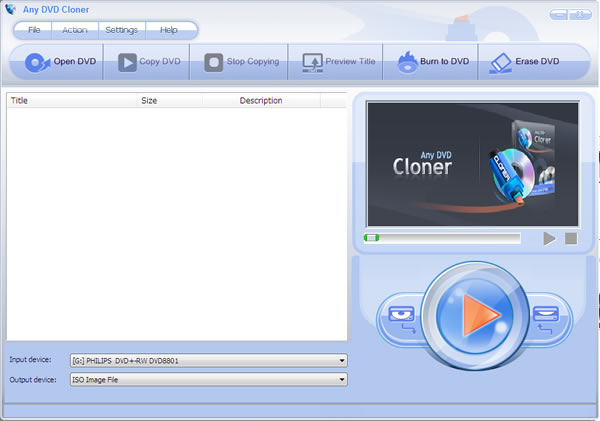Click the Stop Copying square icon
The height and width of the screenshot is (421, 600).
(x=214, y=62)
